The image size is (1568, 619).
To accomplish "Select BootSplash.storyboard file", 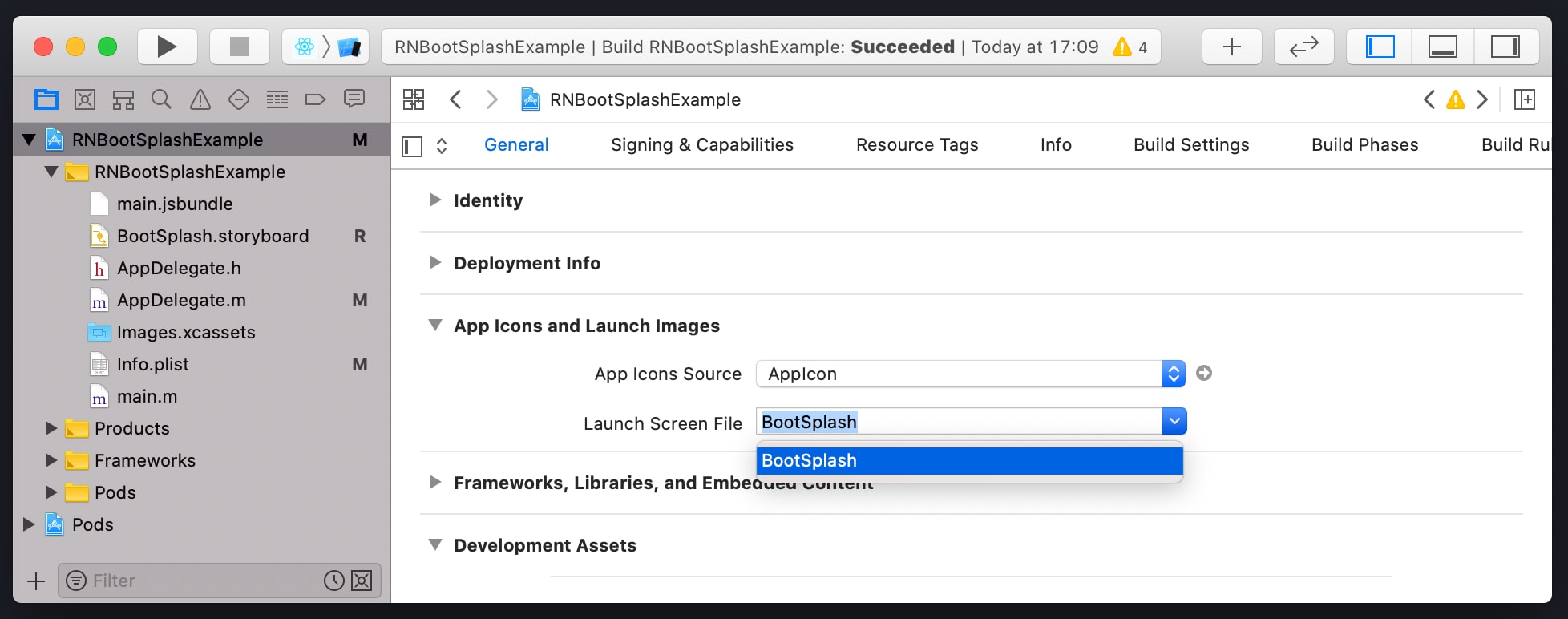I will click(x=212, y=236).
